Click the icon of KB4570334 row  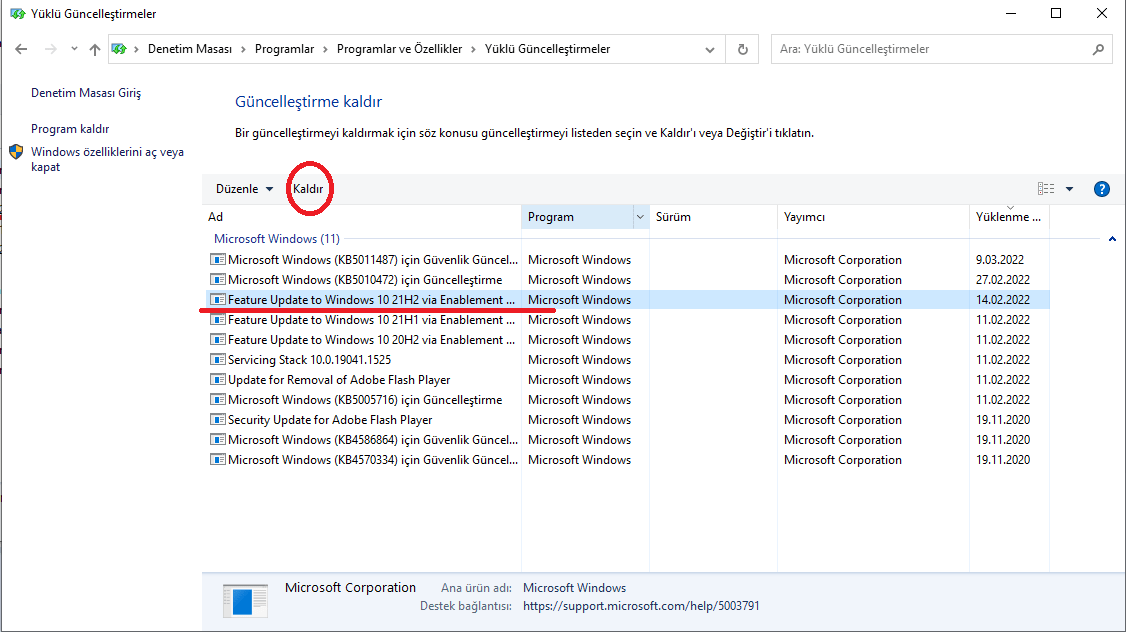pos(218,460)
